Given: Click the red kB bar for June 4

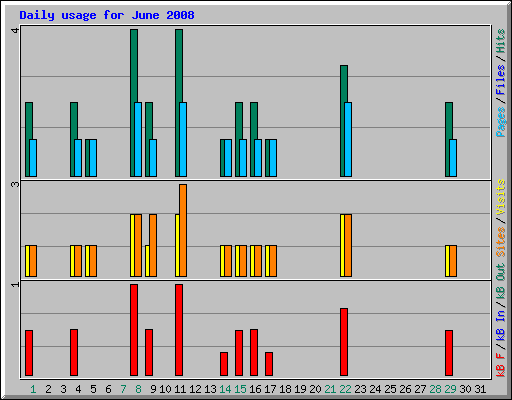Looking at the screenshot, I should (74, 353).
